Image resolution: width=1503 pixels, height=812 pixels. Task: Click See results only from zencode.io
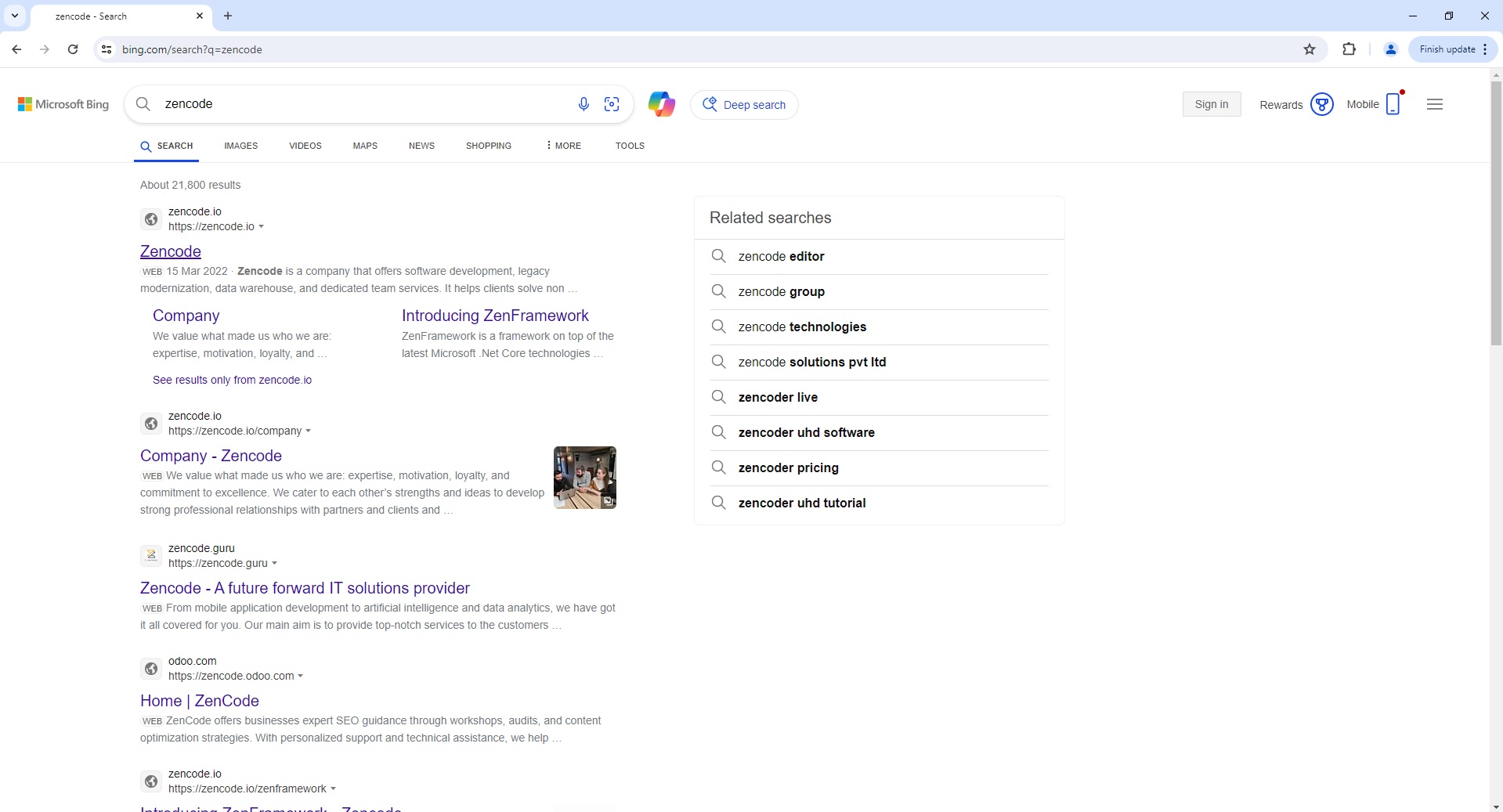click(x=231, y=381)
